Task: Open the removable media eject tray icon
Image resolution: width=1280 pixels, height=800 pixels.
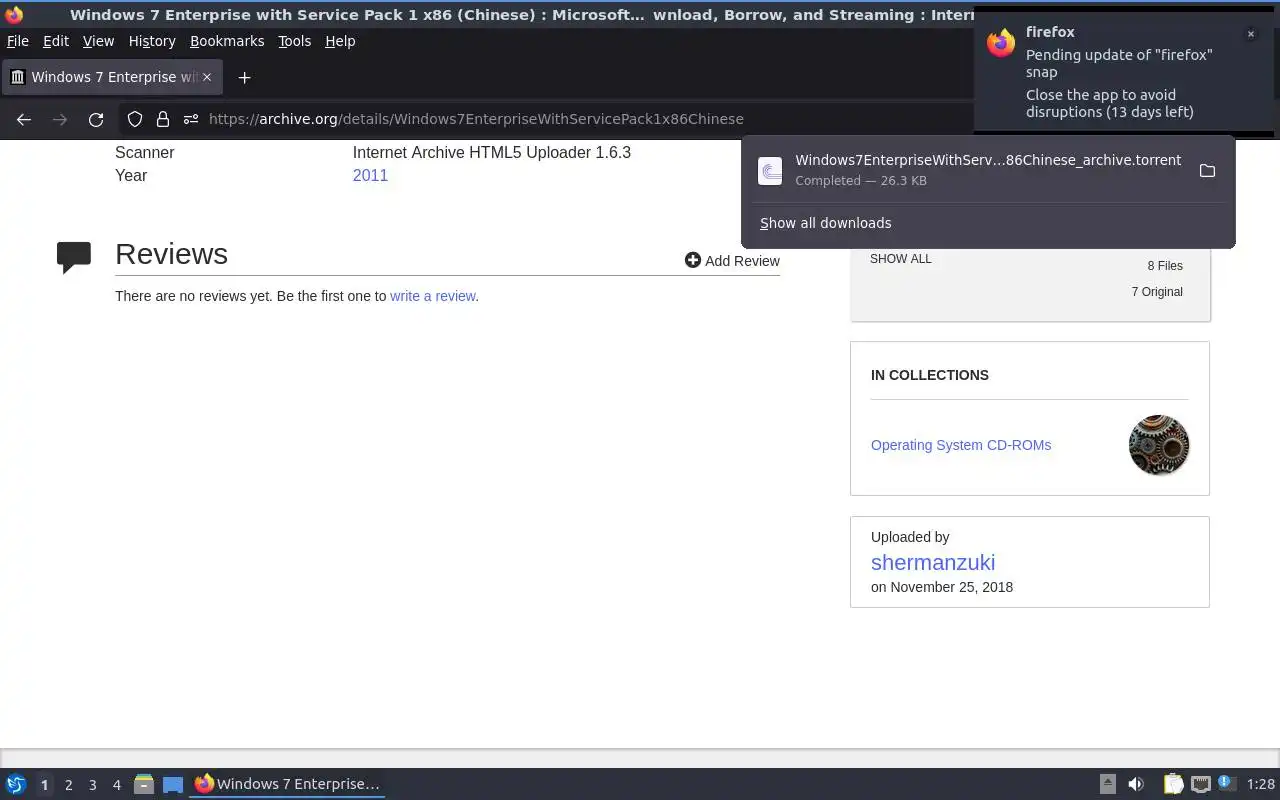Action: (1108, 785)
